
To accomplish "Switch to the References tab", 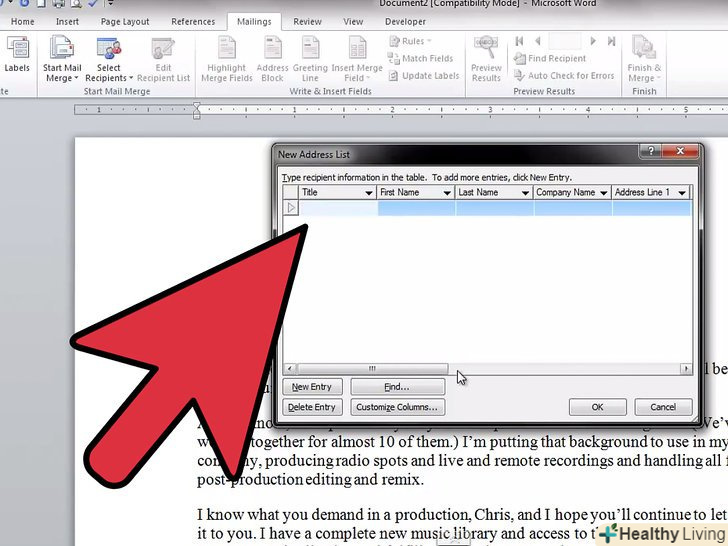I will tap(193, 22).
